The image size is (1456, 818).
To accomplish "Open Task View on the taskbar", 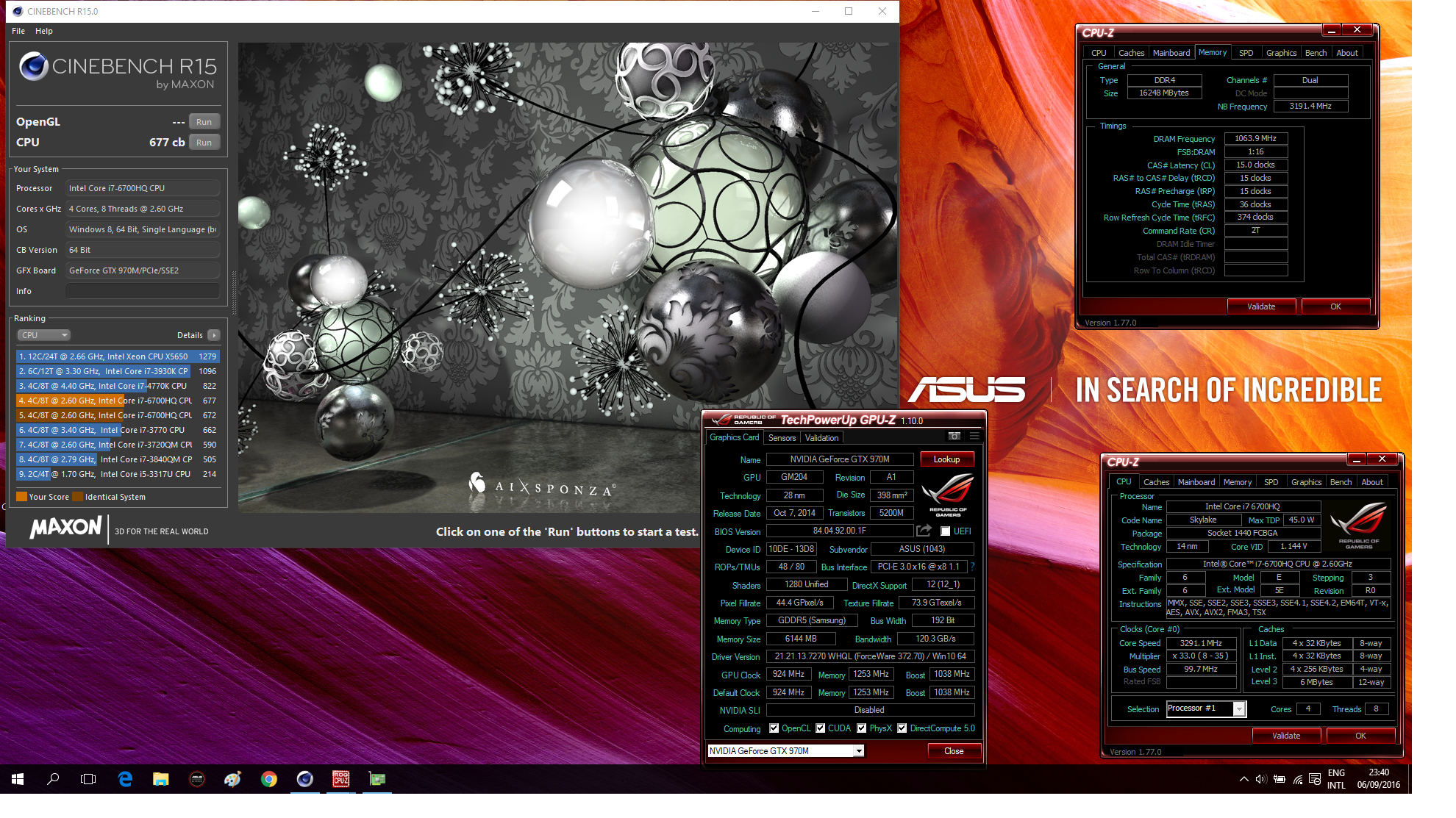I will point(88,779).
